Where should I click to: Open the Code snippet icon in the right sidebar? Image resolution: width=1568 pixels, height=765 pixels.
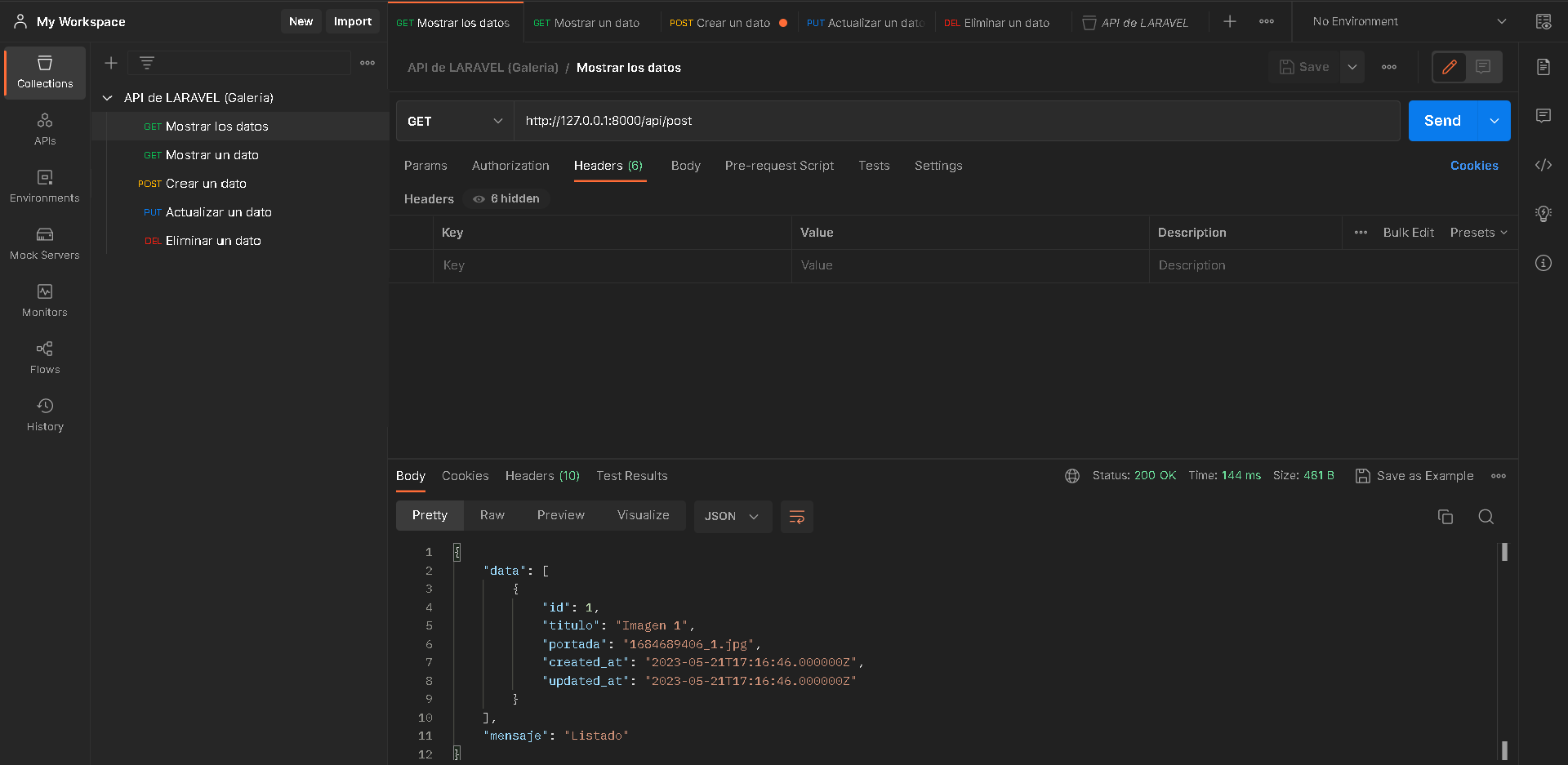tap(1543, 165)
